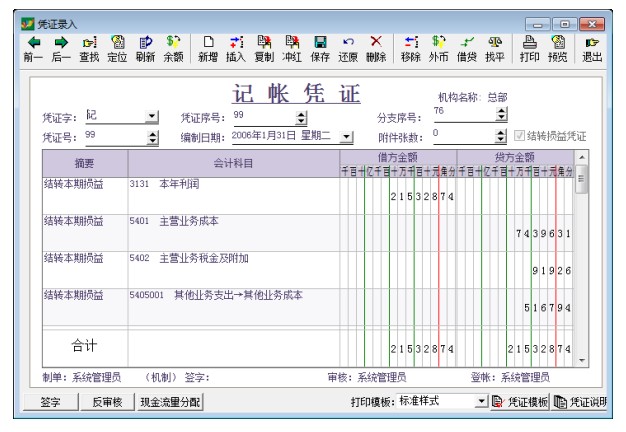Increase the 附件张数 value
This screenshot has width=626, height=432.
501,133
